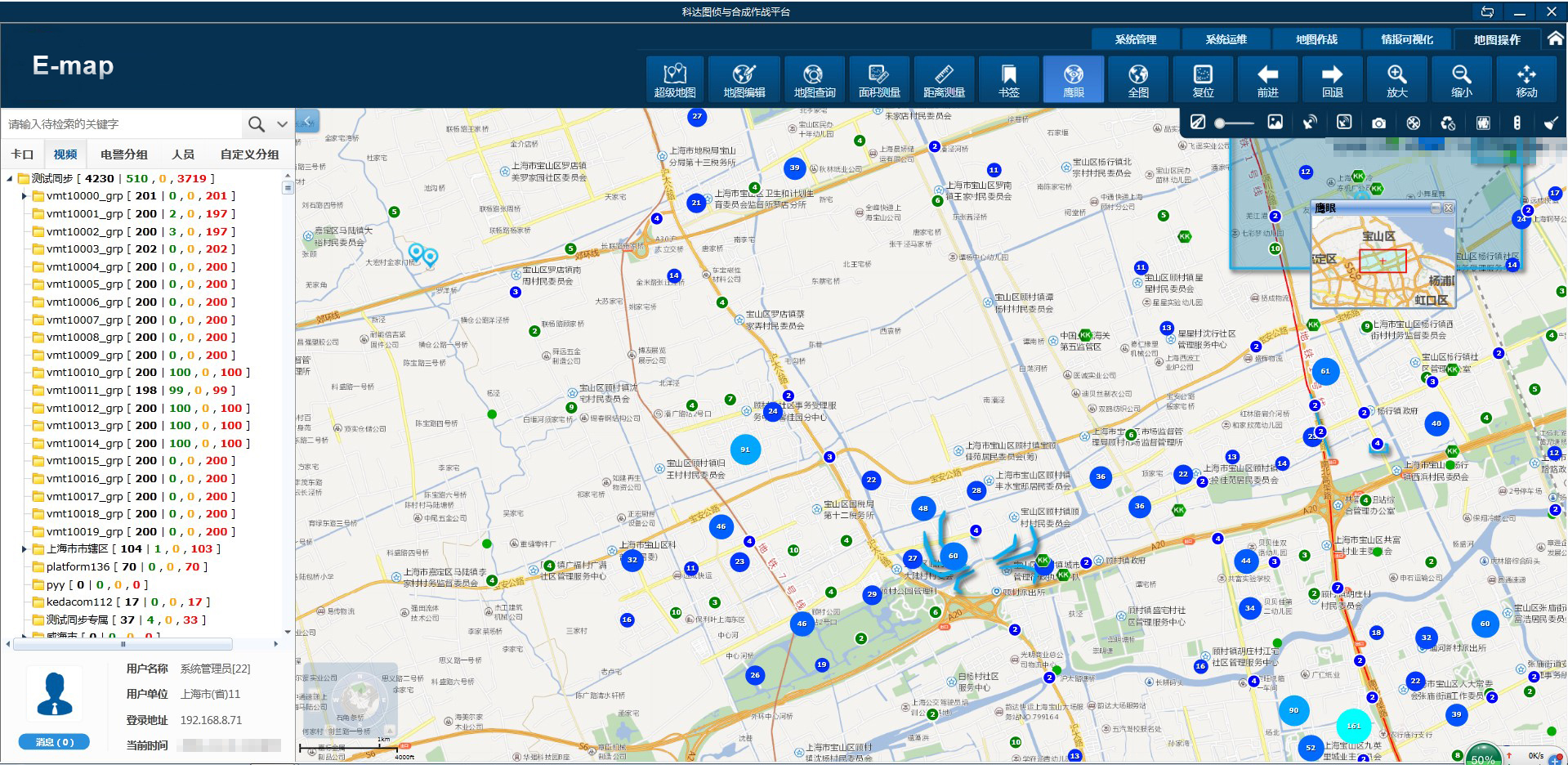Click the cyan cluster marker labeled 161
This screenshot has width=1568, height=765.
click(x=1353, y=726)
